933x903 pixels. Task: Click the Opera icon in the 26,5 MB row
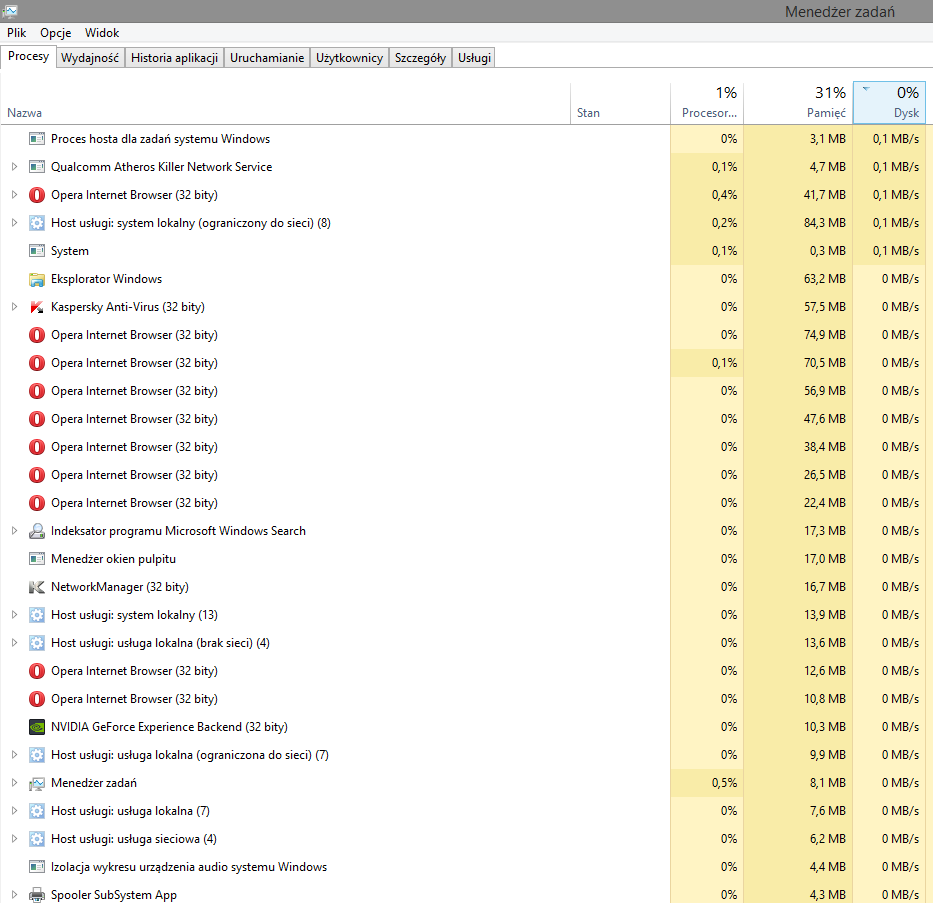[x=37, y=475]
